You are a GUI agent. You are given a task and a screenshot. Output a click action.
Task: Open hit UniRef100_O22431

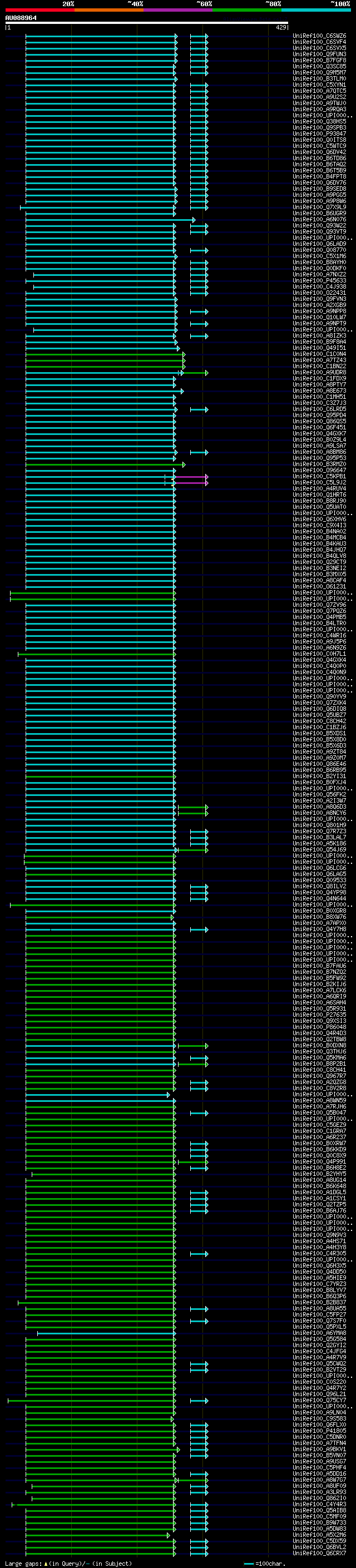[x=319, y=293]
